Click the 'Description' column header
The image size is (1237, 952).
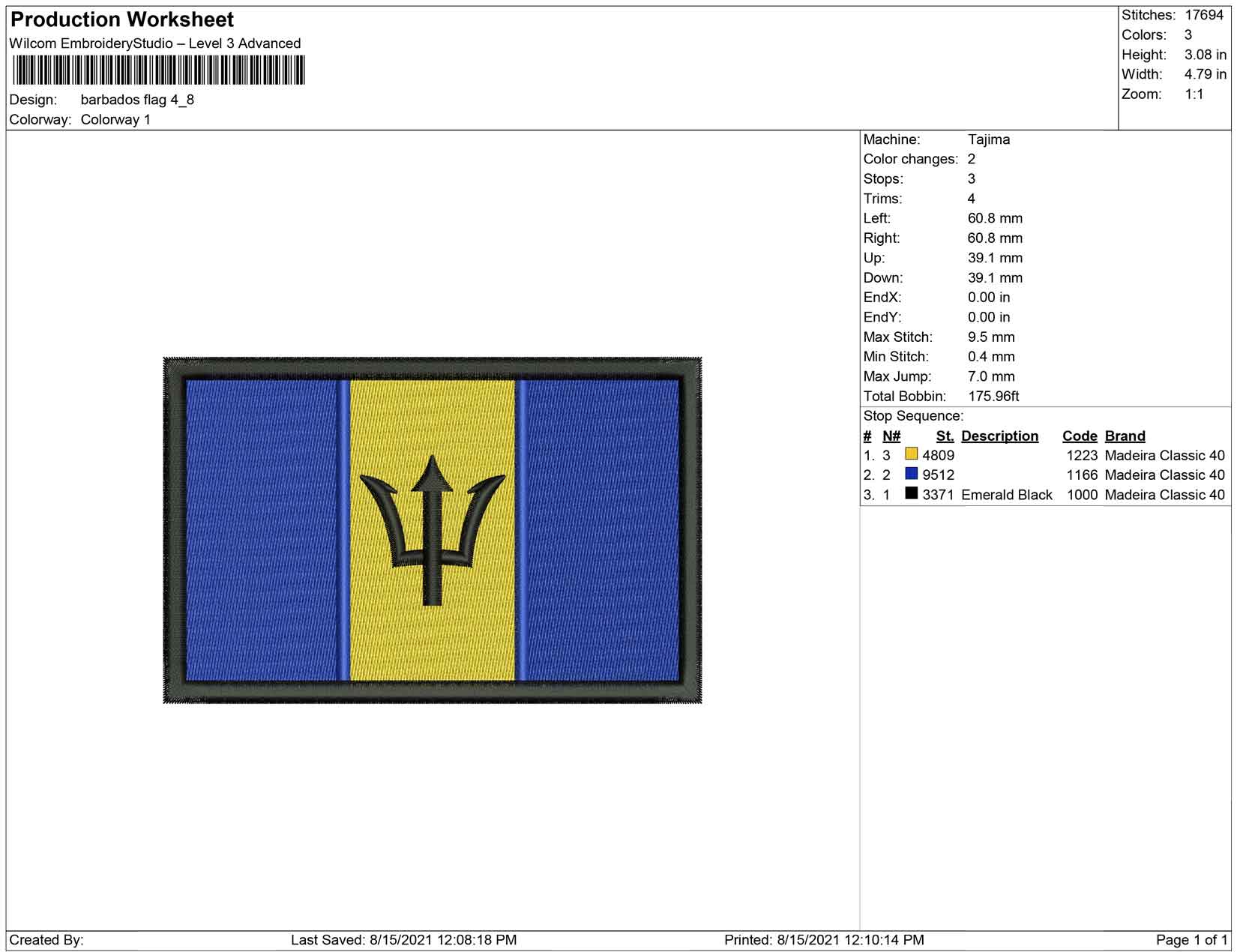(x=1000, y=436)
